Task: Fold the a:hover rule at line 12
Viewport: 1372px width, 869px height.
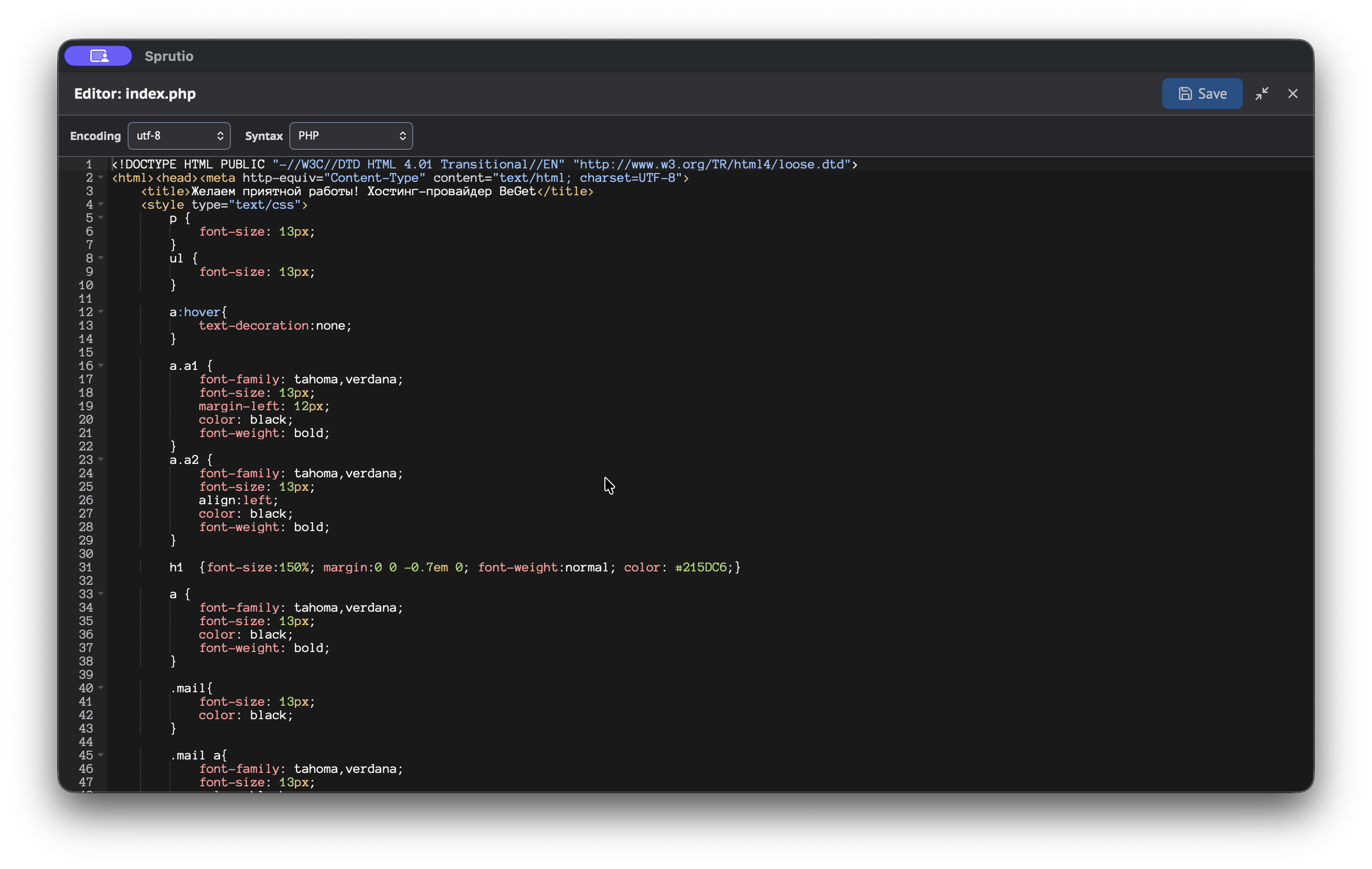Action: click(101, 312)
